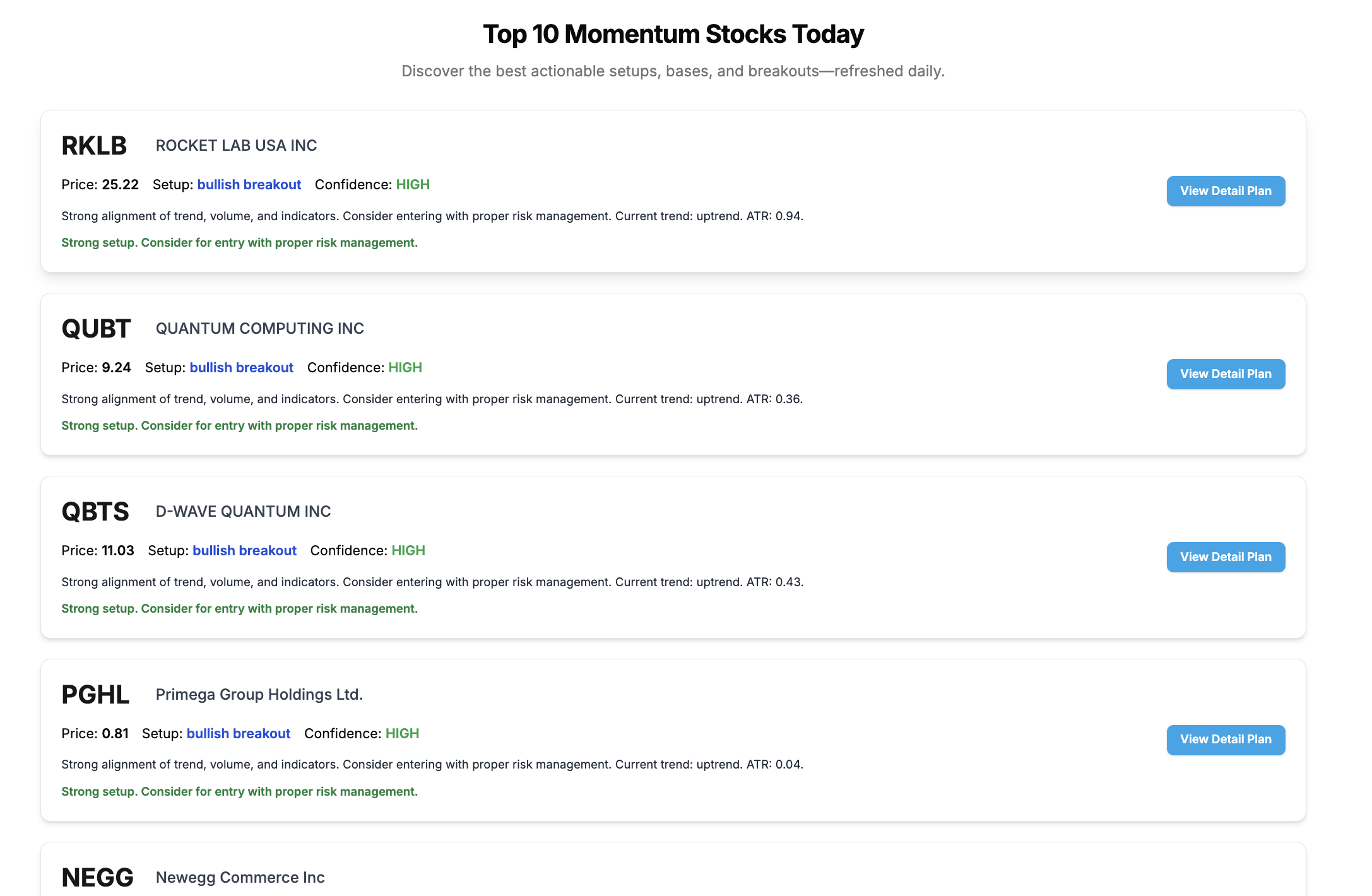Click the subtitle about actionable setups refreshed daily
The image size is (1372, 896).
(x=673, y=71)
